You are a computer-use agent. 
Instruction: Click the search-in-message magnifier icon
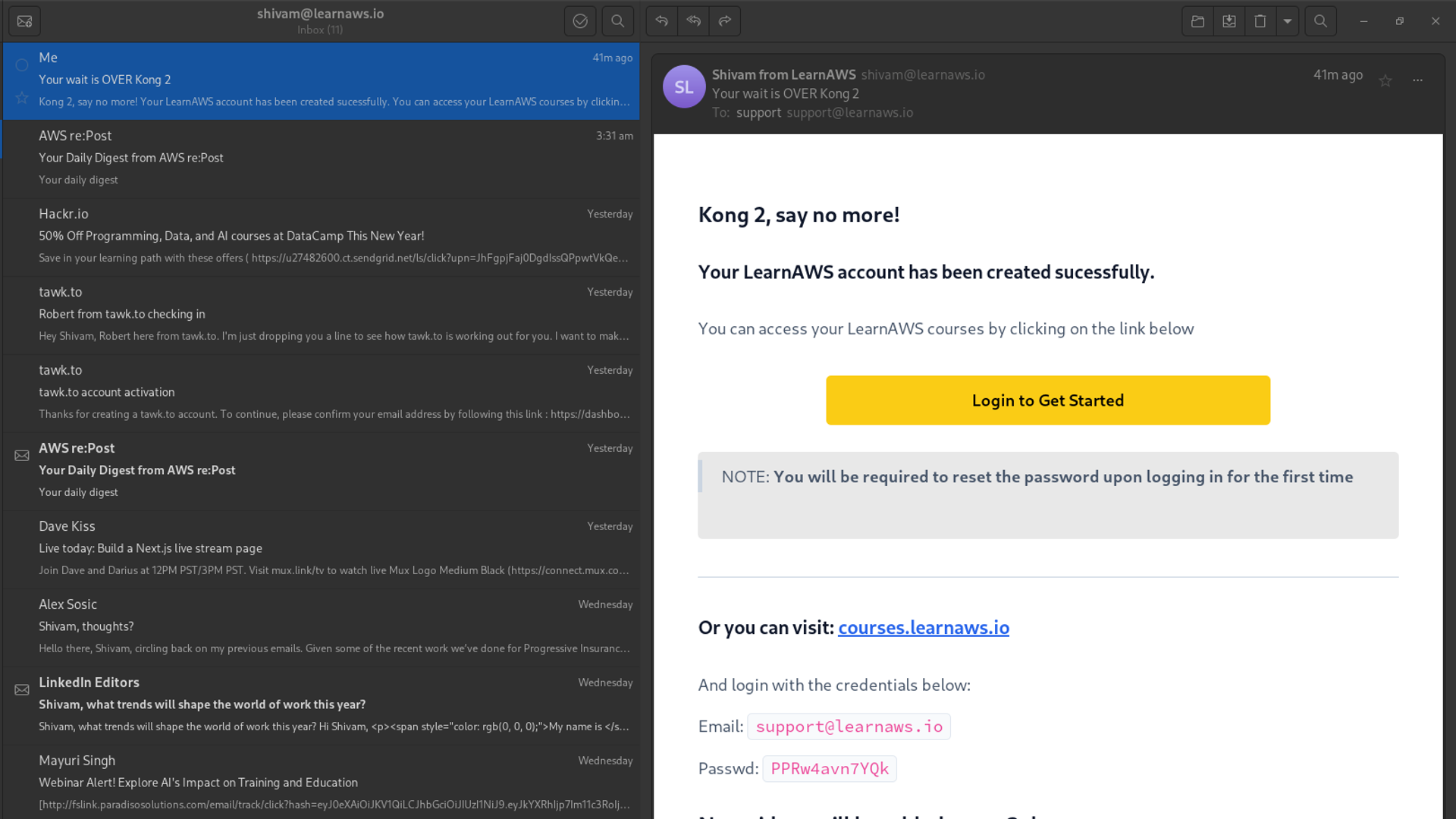tap(1320, 21)
